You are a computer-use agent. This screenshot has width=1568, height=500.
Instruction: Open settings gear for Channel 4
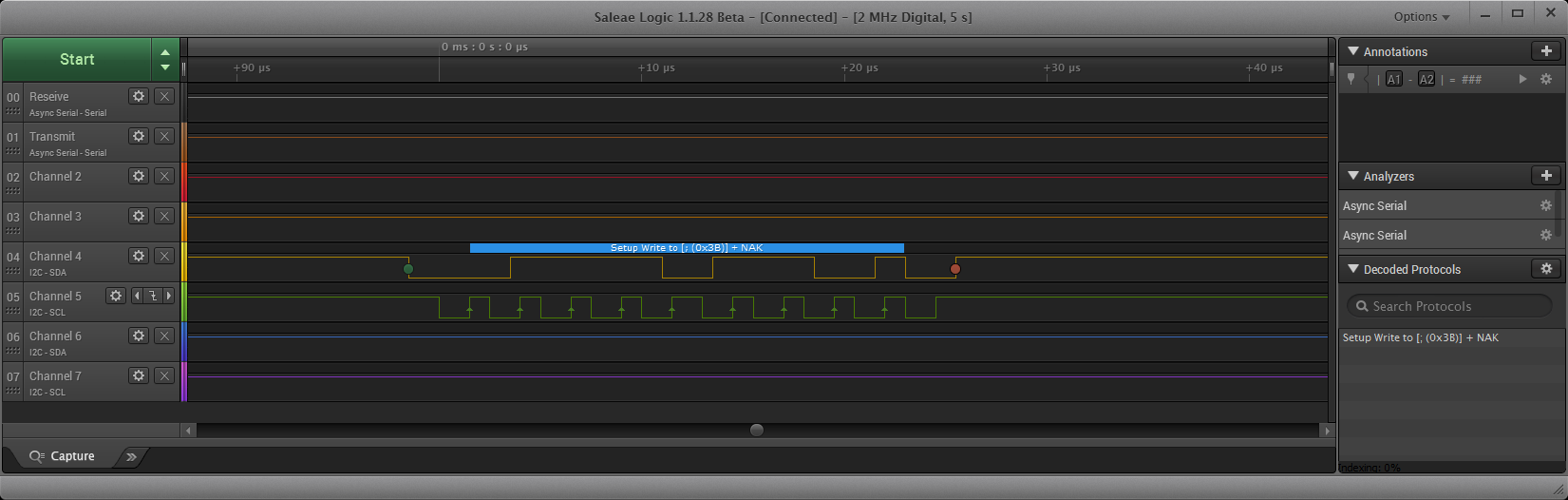139,256
